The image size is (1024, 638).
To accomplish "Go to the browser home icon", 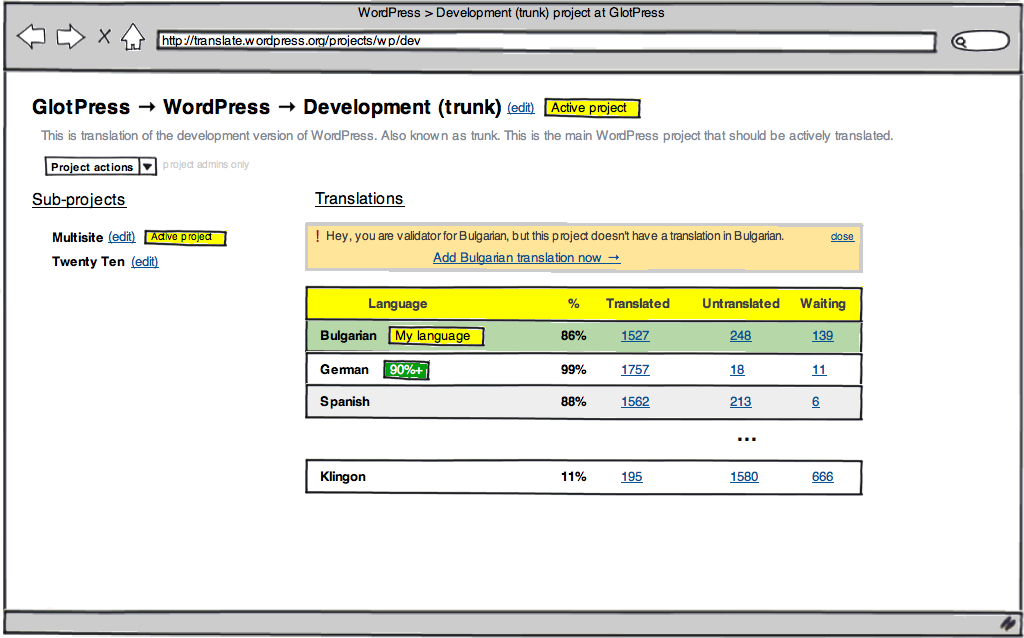I will coord(132,38).
